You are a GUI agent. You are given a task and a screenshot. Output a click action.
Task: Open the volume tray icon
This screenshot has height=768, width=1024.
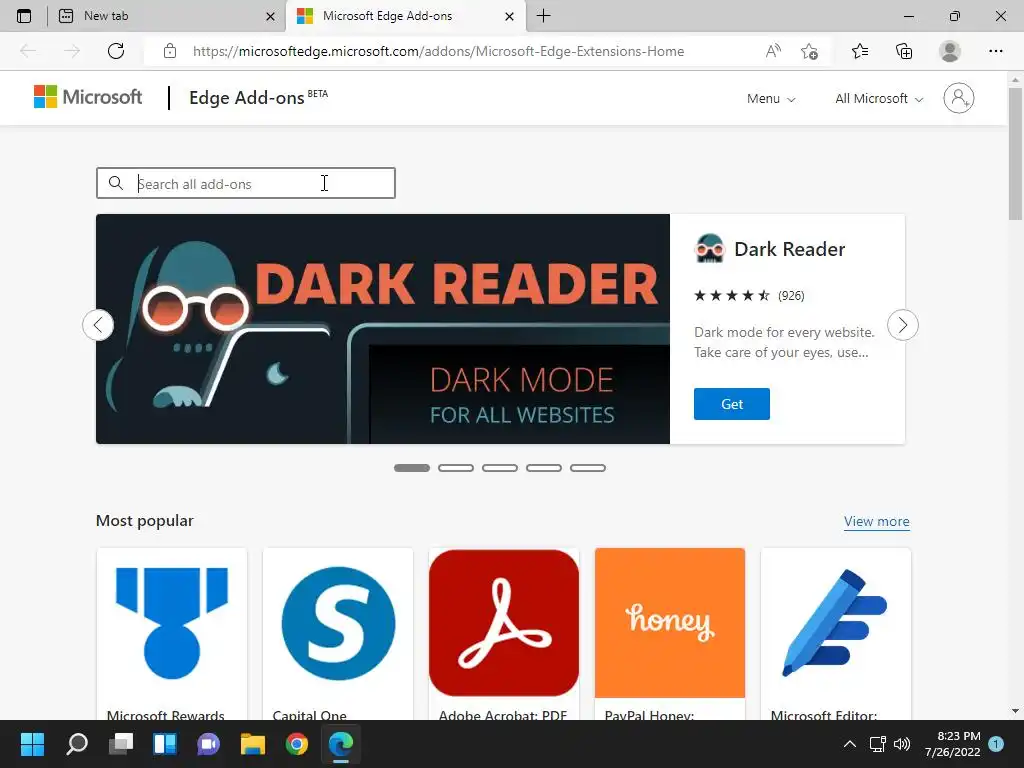point(902,744)
